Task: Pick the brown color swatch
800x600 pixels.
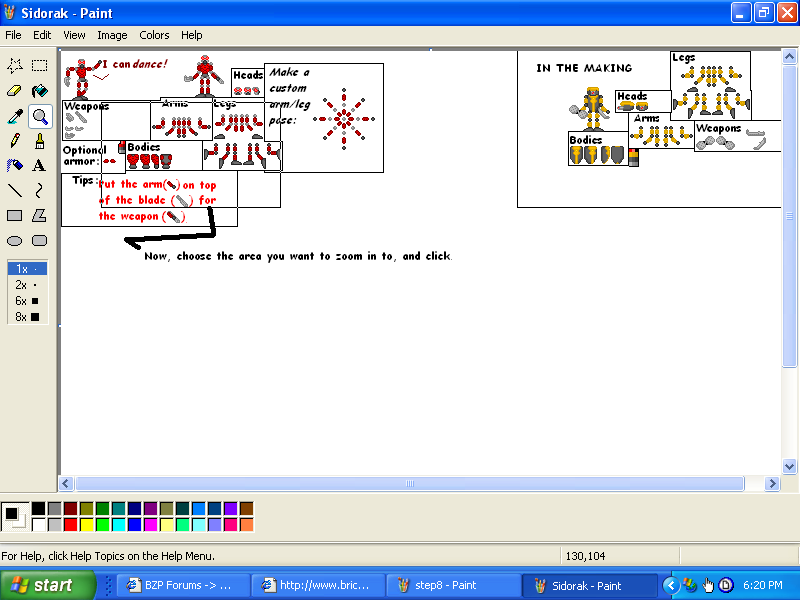Action: tap(246, 509)
